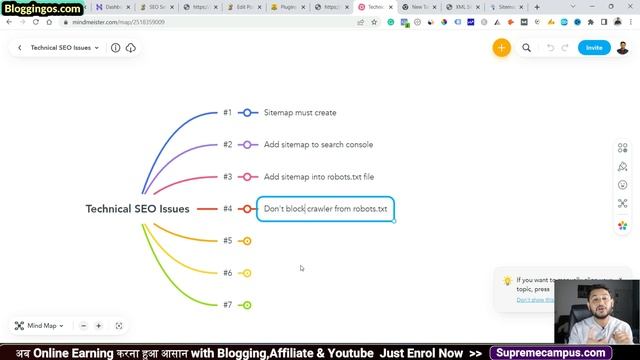Bookmark the page with star icon
Image resolution: width=640 pixels, height=360 pixels.
374,22
